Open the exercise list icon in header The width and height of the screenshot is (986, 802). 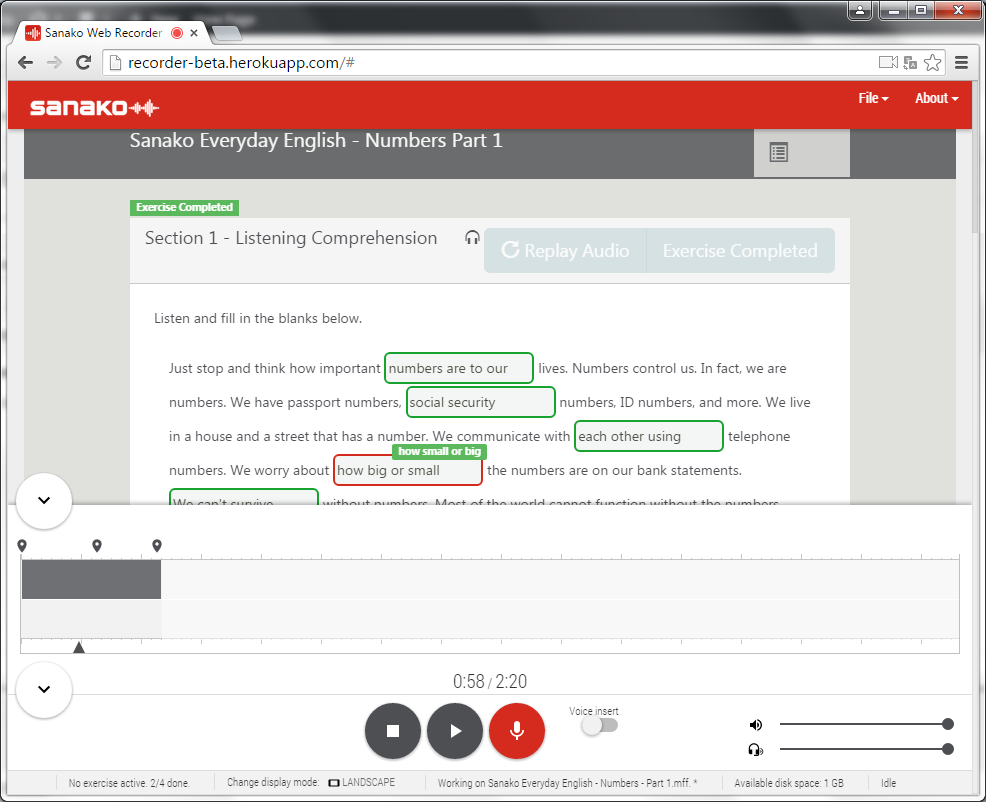(779, 152)
